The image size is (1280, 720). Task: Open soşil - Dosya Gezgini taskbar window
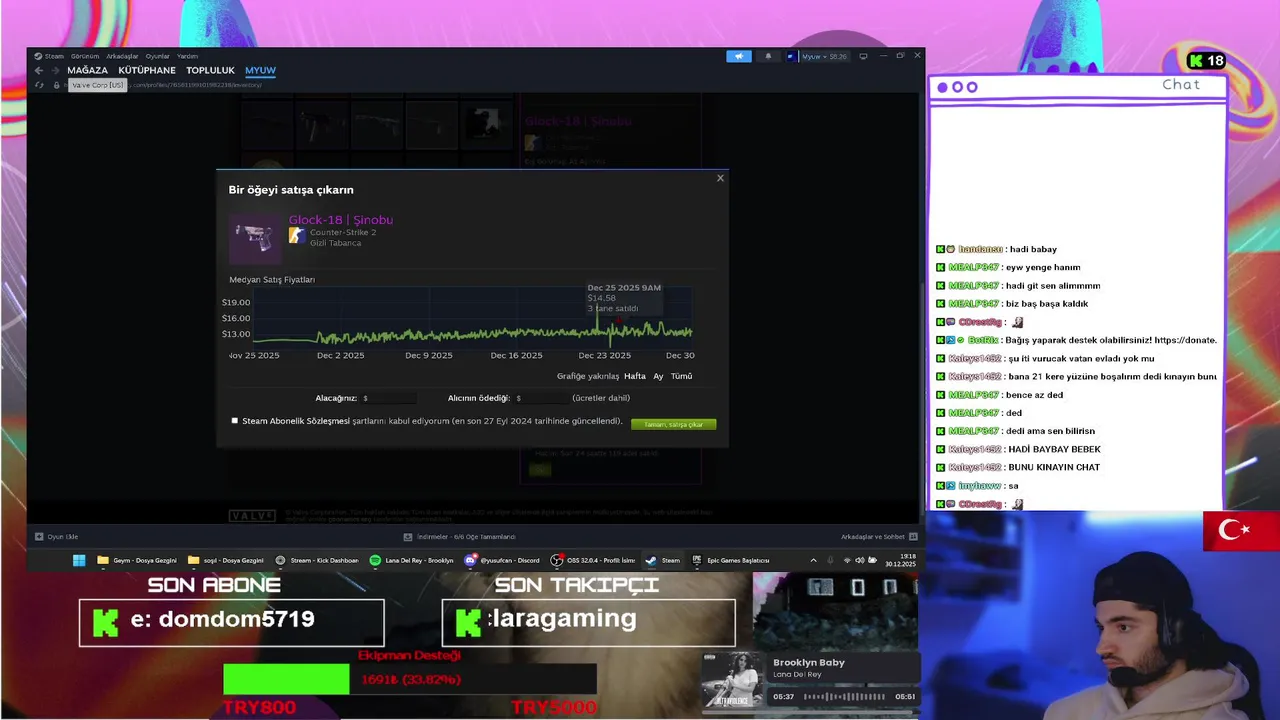point(226,560)
